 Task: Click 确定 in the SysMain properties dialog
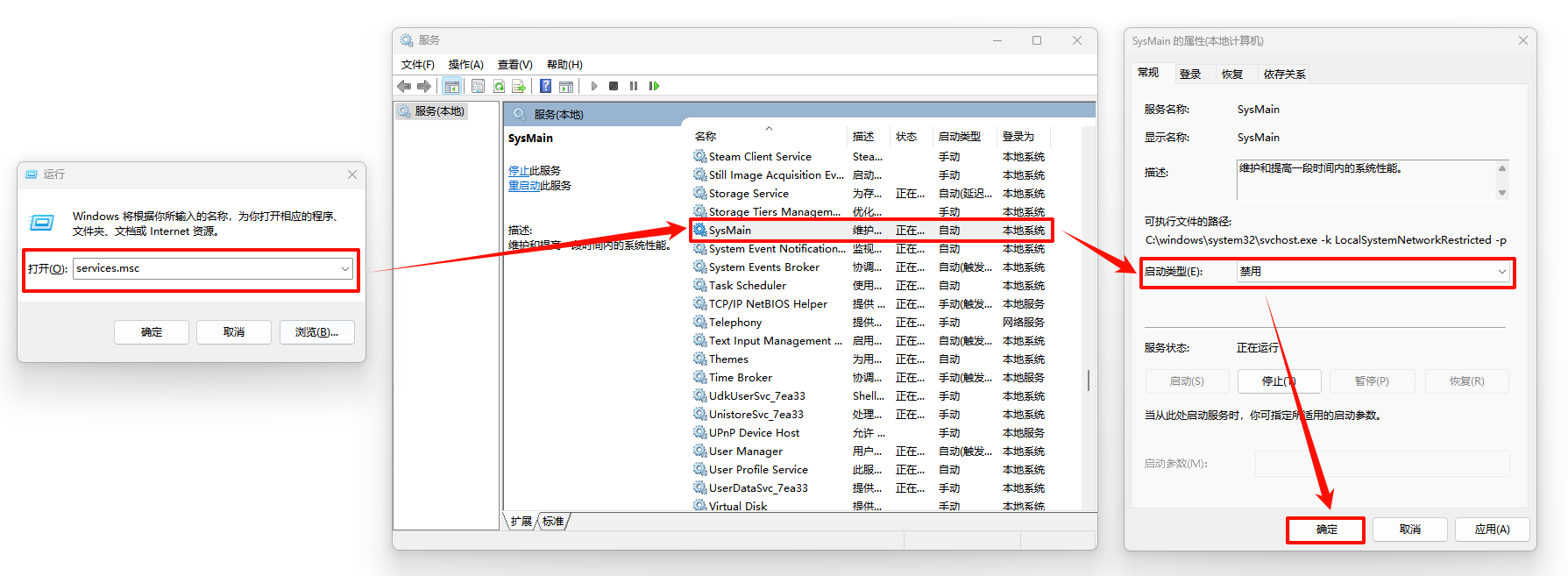tap(1326, 530)
